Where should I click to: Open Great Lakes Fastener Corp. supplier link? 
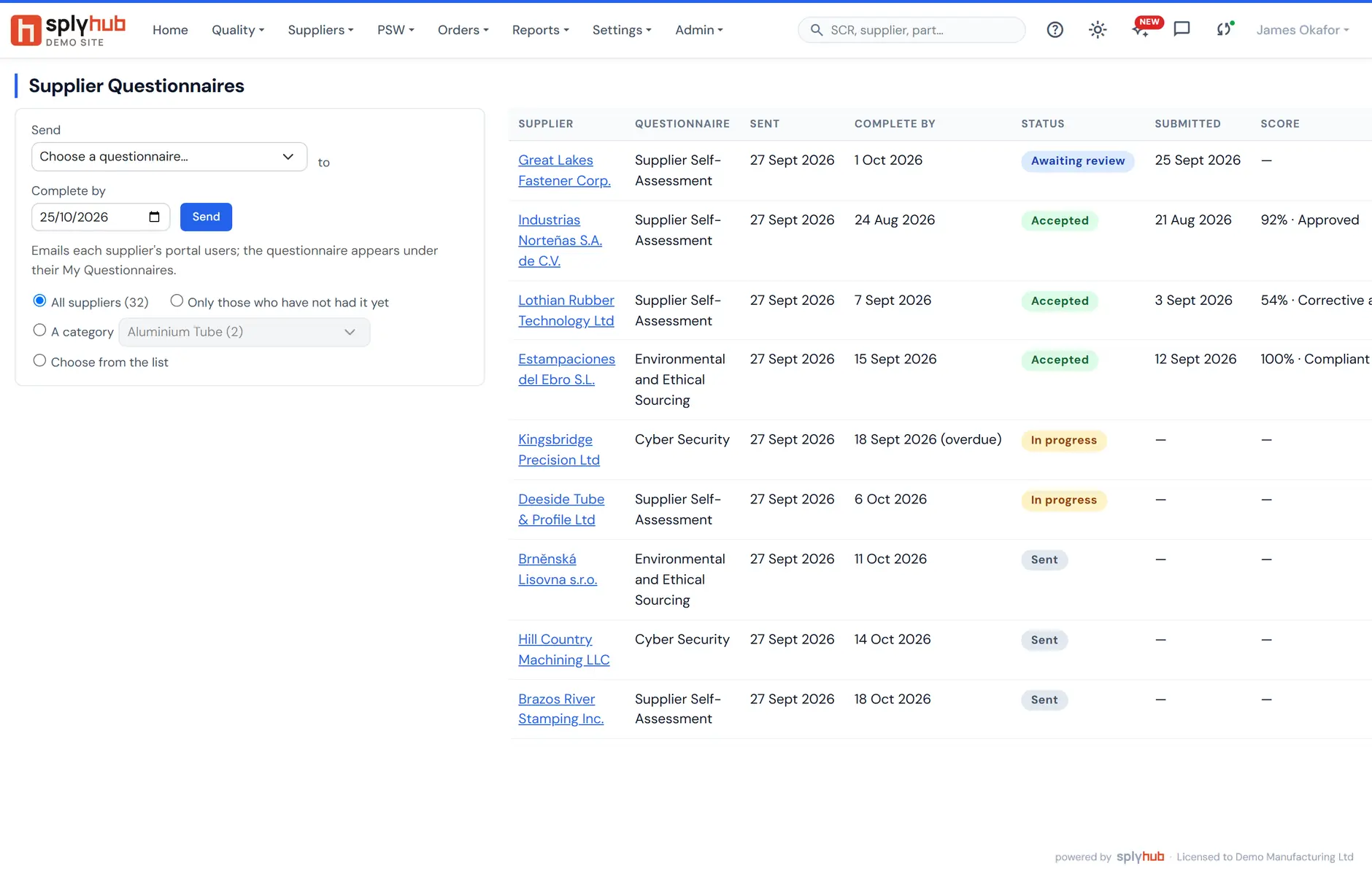point(564,170)
